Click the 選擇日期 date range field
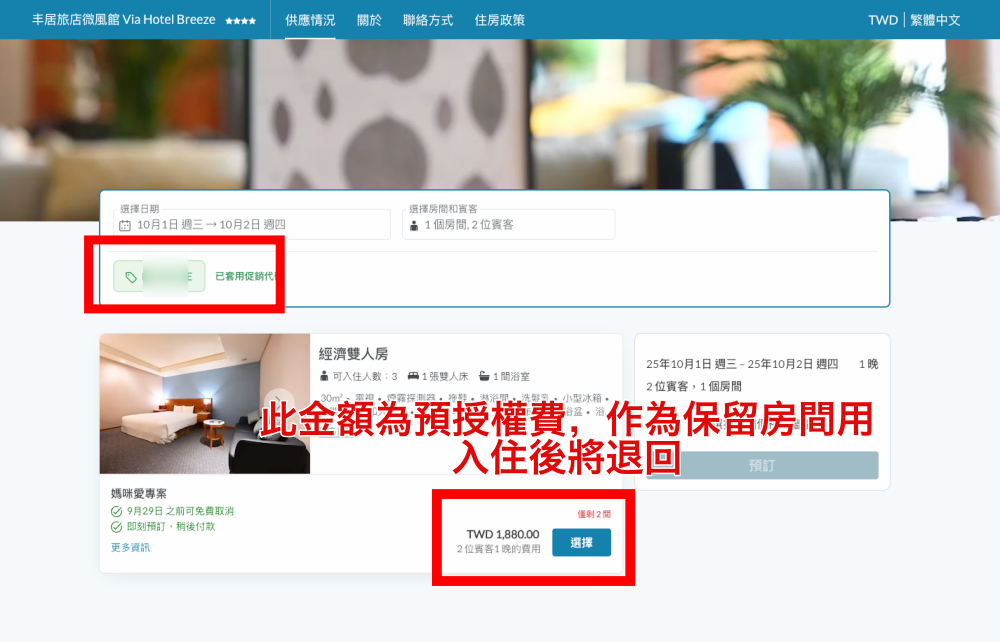1000x642 pixels. (x=250, y=224)
